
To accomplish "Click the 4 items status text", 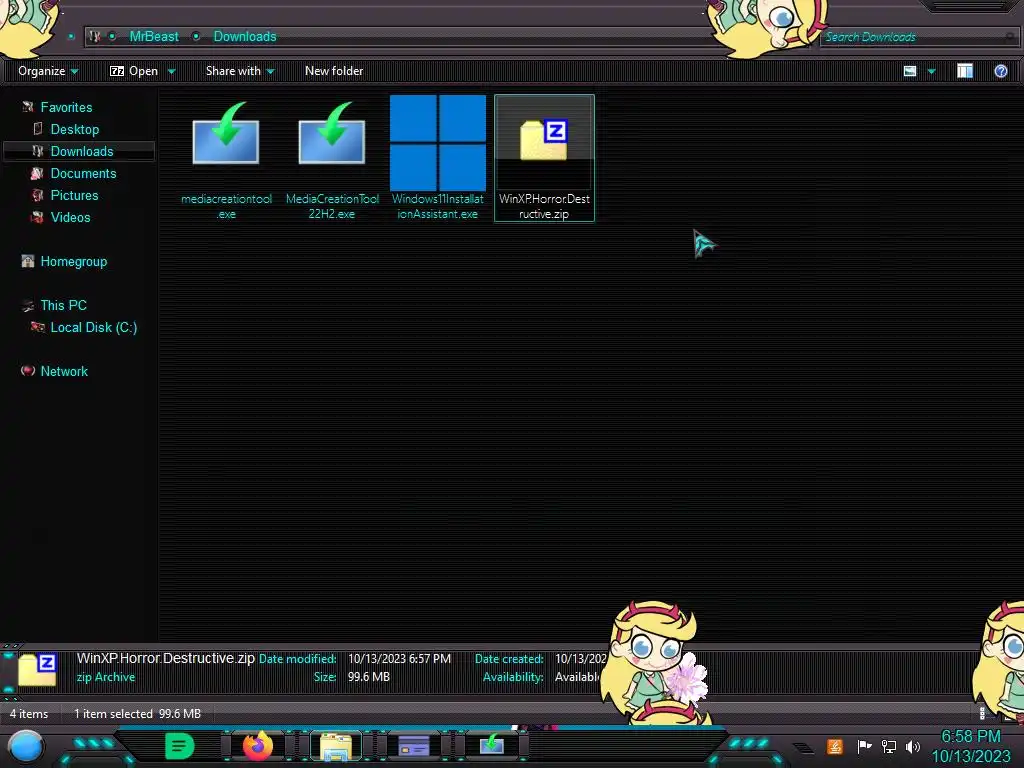I will [29, 714].
